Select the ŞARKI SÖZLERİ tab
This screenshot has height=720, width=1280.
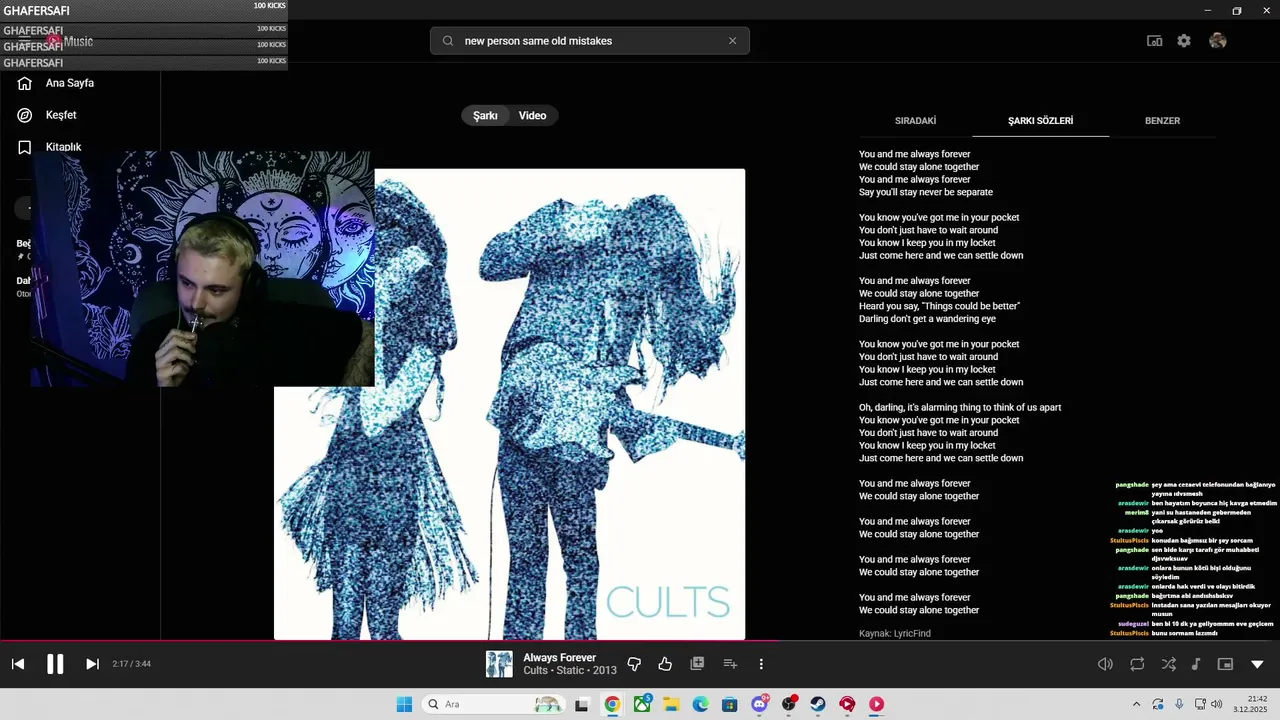coord(1040,121)
